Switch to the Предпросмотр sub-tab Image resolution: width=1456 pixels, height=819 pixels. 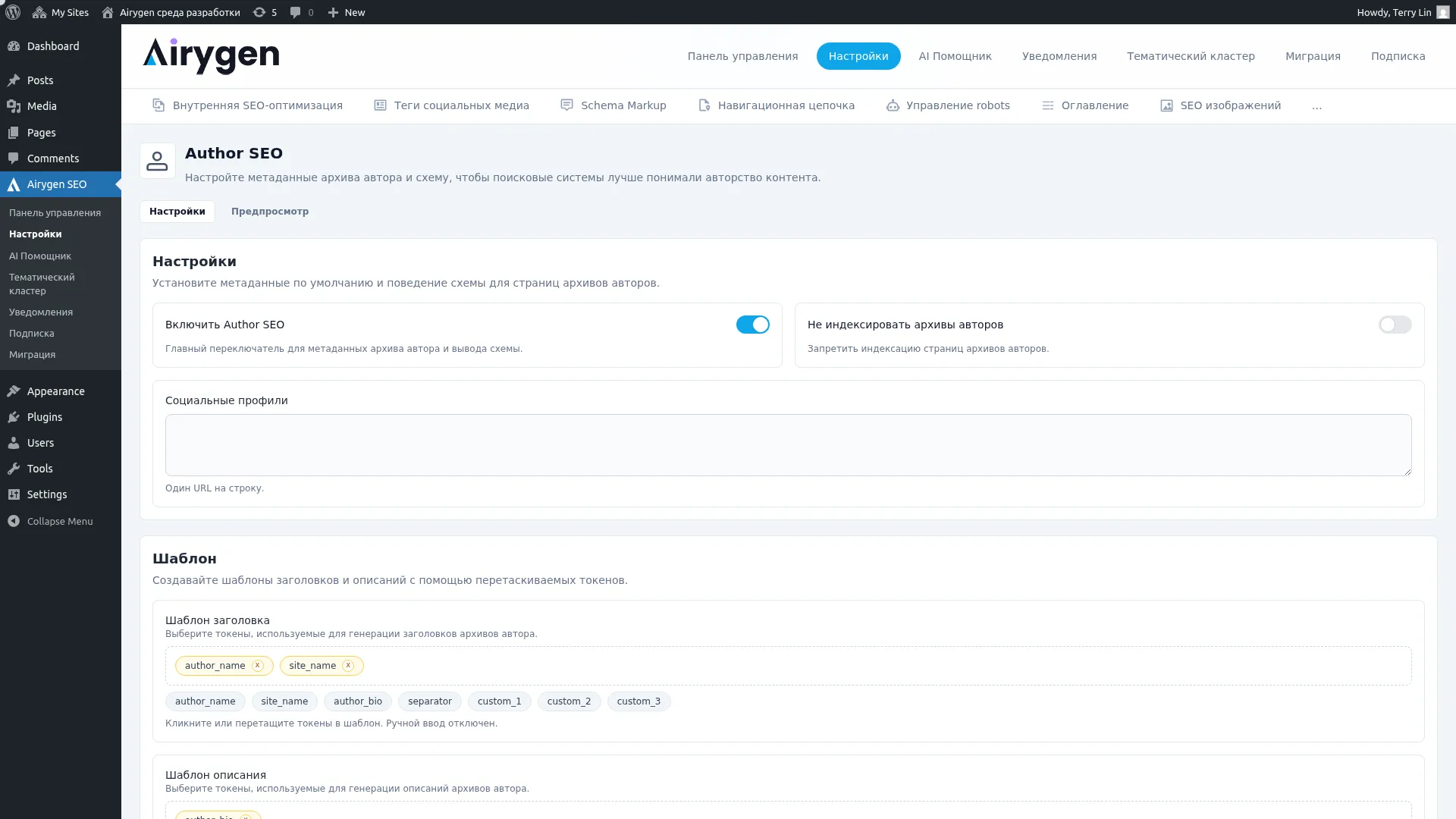[270, 212]
